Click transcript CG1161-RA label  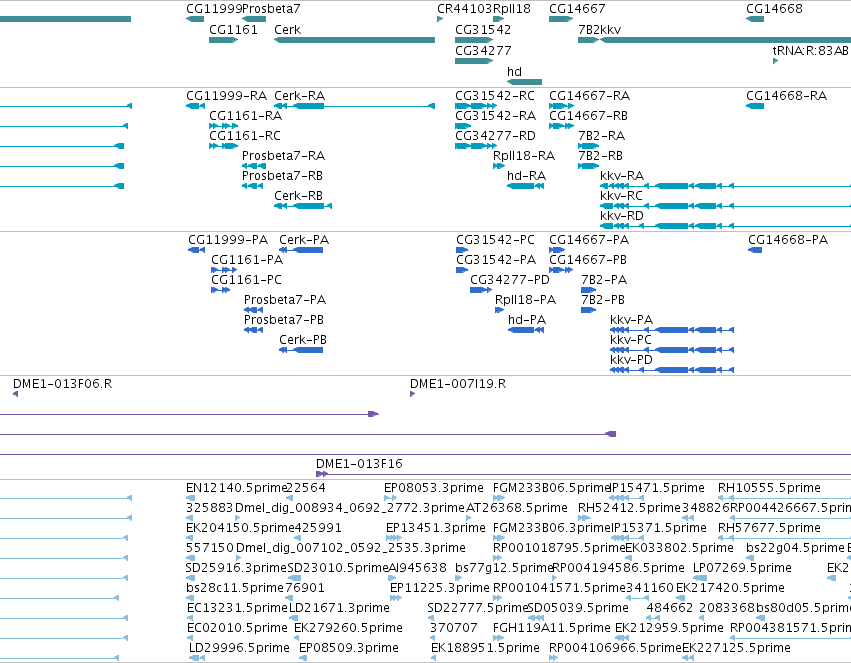[245, 116]
